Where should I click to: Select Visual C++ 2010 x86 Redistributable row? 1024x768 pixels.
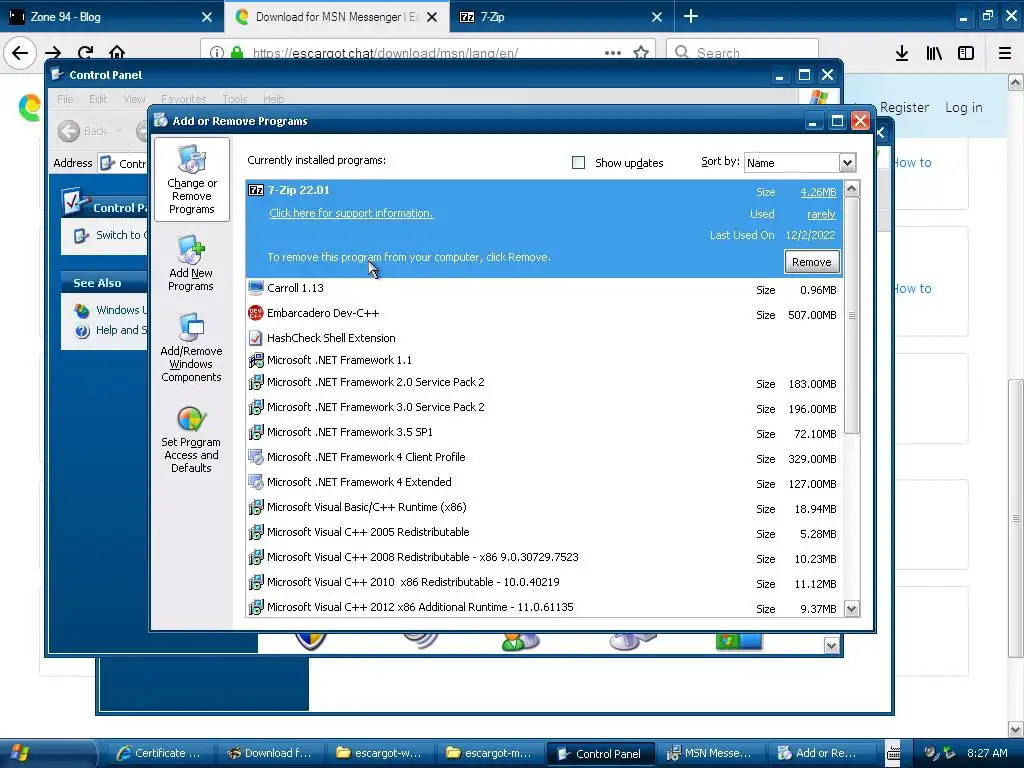[x=545, y=583]
